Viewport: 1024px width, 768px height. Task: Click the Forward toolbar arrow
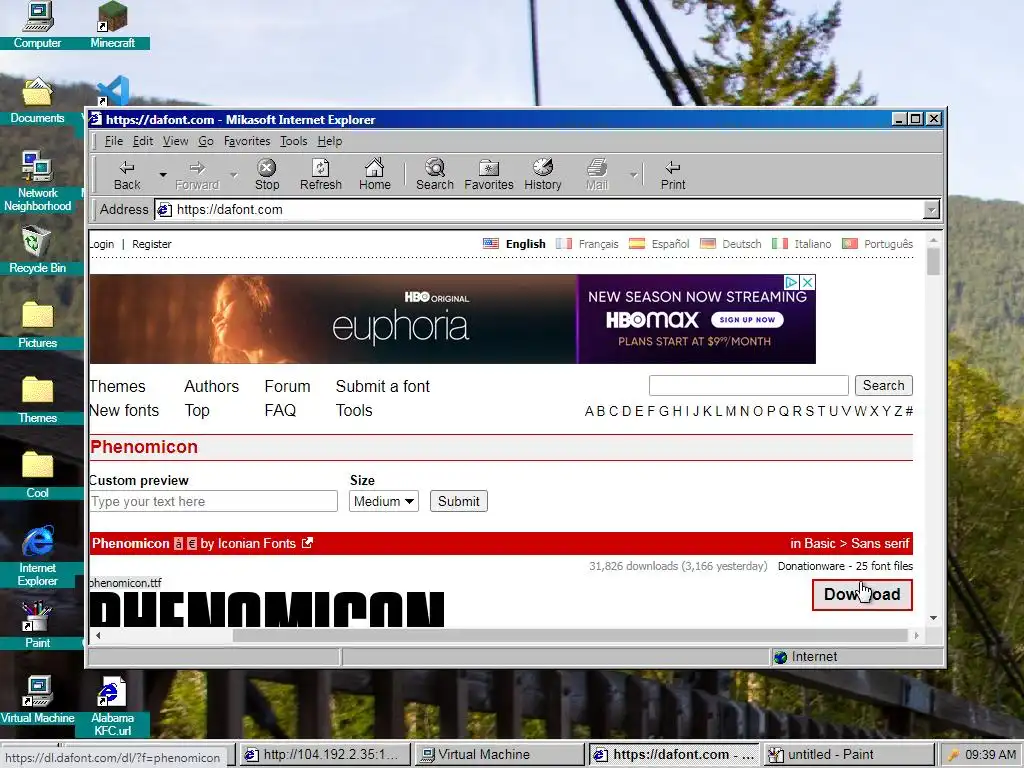point(197,174)
